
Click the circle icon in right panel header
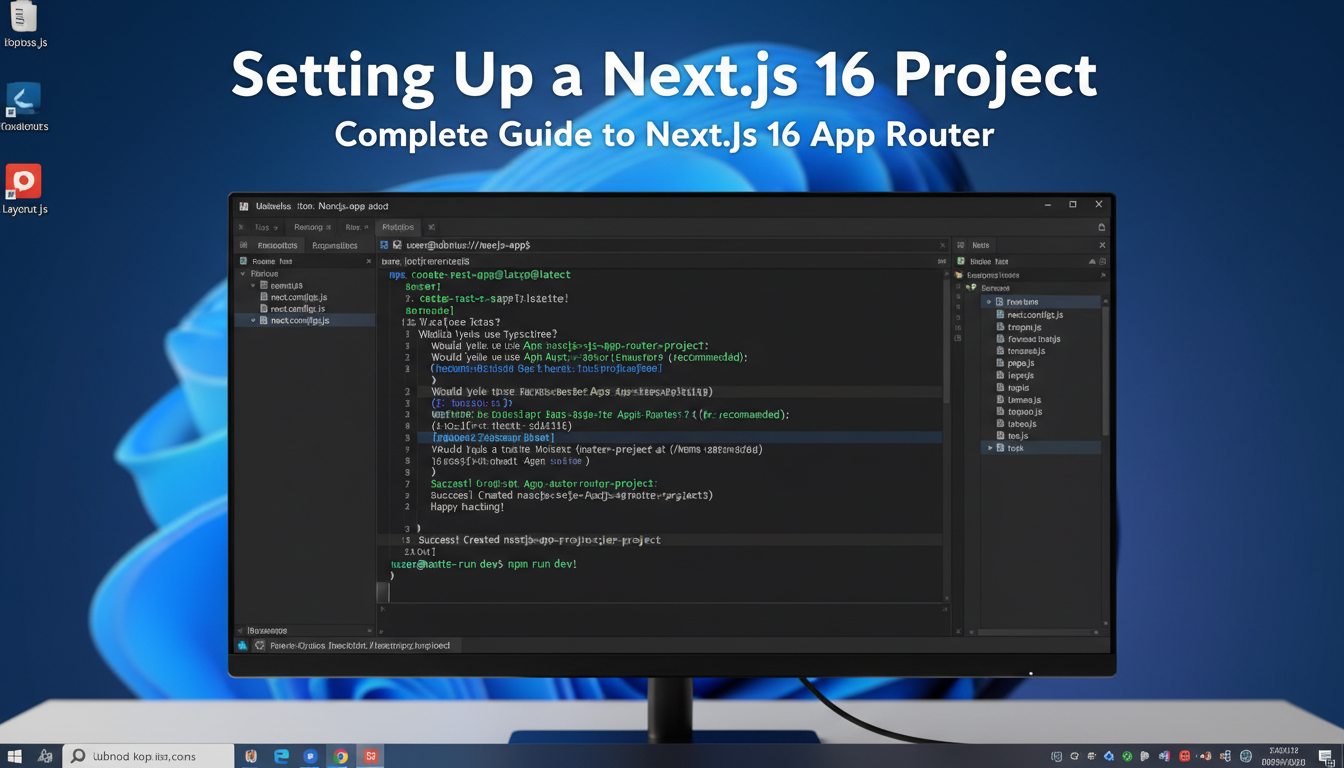[x=1103, y=261]
